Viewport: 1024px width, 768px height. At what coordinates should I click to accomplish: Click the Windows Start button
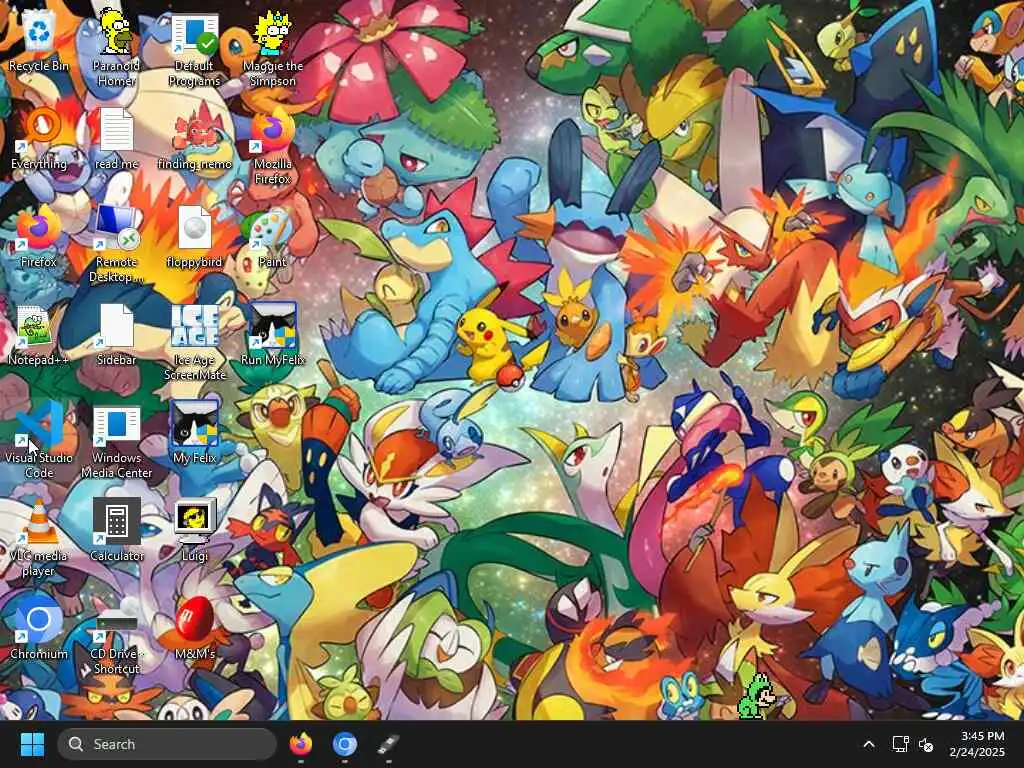pyautogui.click(x=32, y=744)
